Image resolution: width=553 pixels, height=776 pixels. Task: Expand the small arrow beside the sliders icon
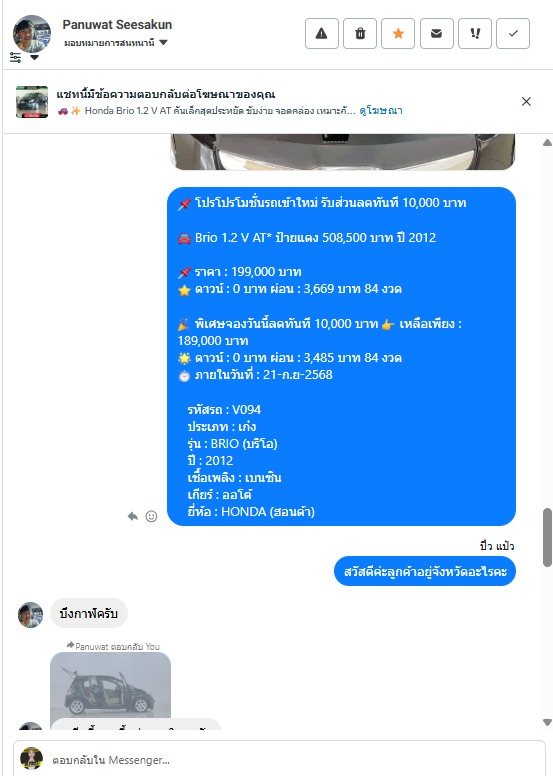[x=34, y=57]
